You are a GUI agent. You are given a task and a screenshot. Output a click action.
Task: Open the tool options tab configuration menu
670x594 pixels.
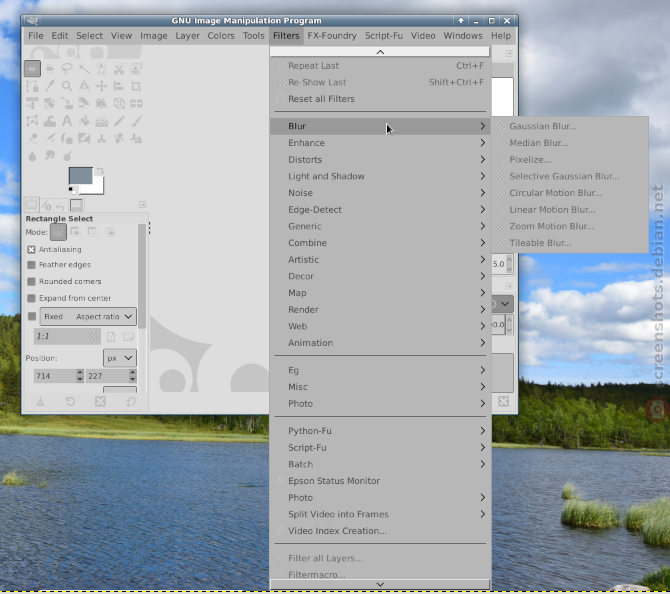[142, 205]
